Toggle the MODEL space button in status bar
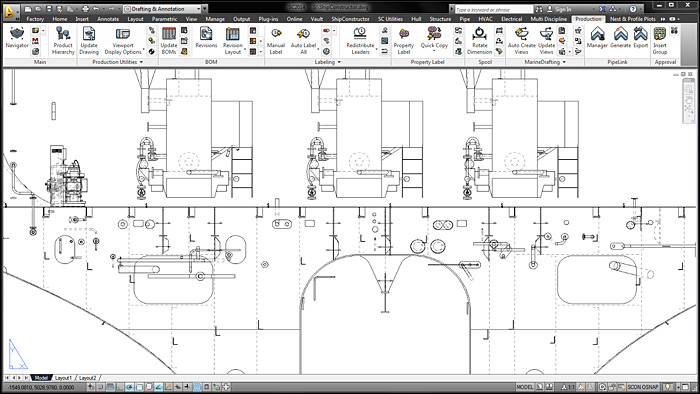Image resolution: width=700 pixels, height=394 pixels. [525, 387]
